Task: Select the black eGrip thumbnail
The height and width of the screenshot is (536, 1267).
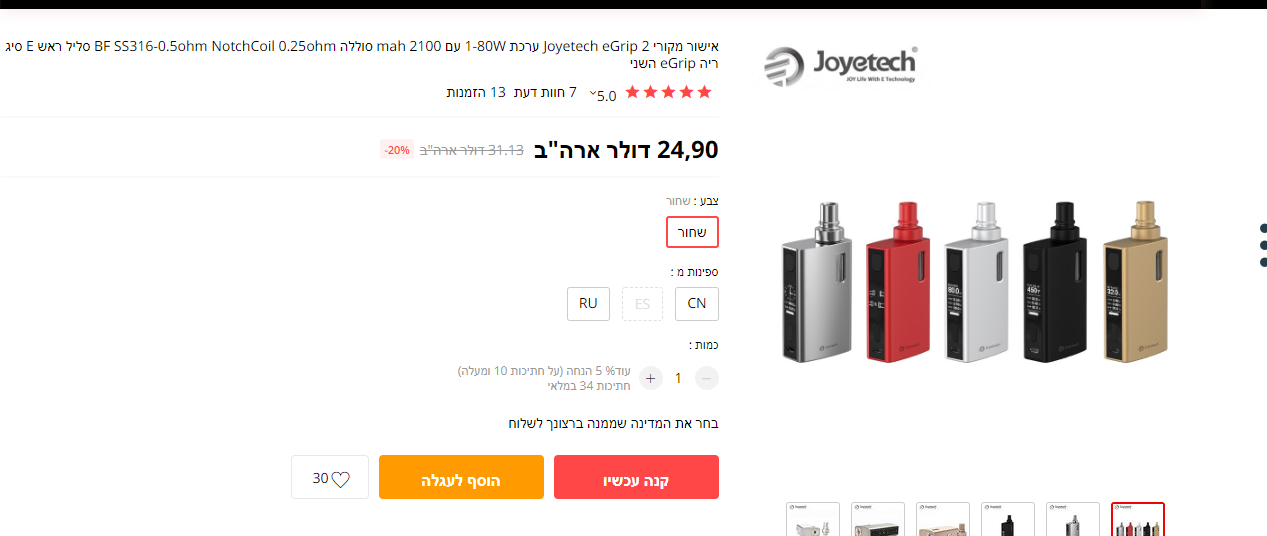Action: [x=1008, y=520]
